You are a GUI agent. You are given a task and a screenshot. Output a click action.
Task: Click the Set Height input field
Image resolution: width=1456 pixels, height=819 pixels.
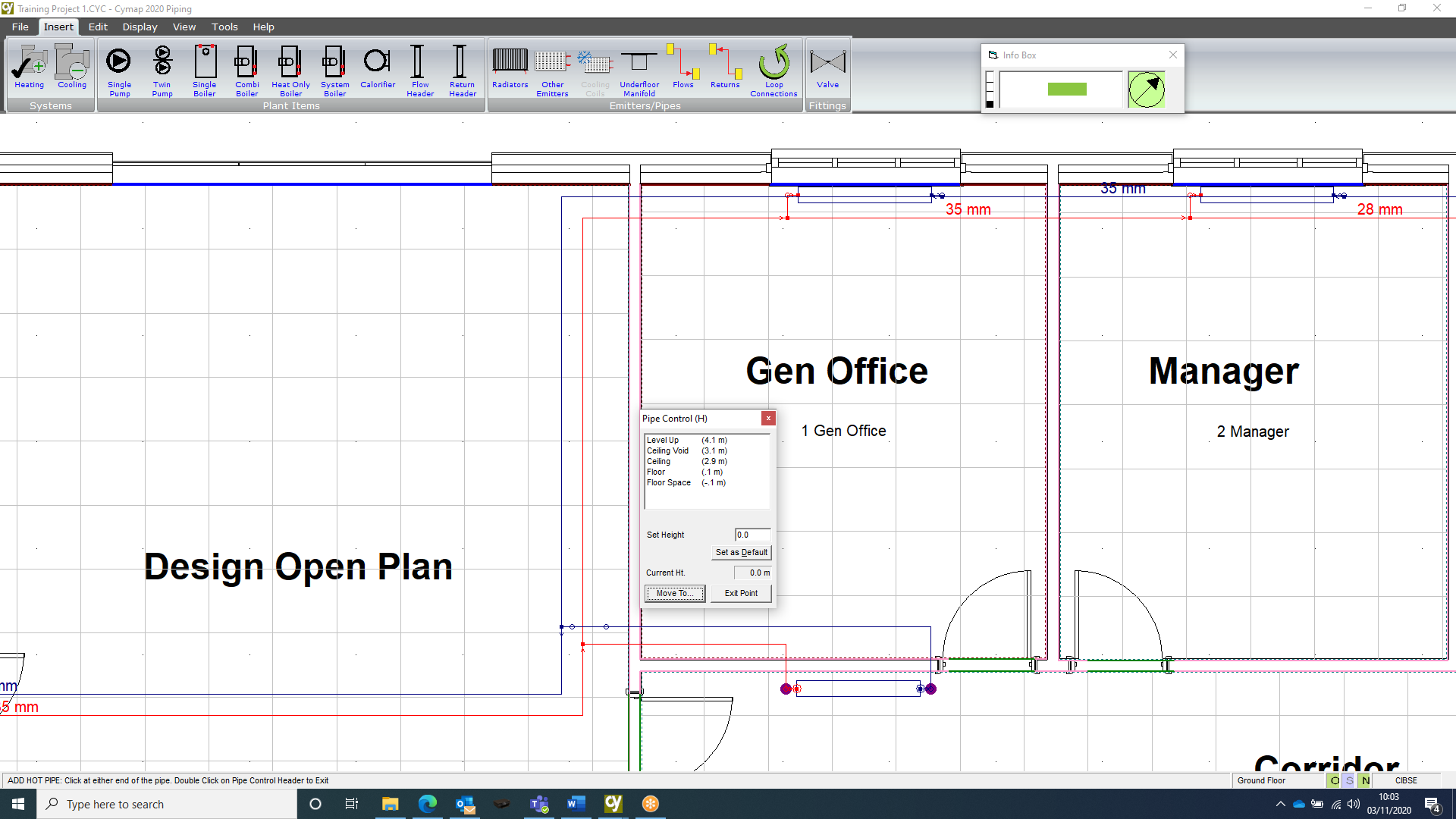coord(752,535)
